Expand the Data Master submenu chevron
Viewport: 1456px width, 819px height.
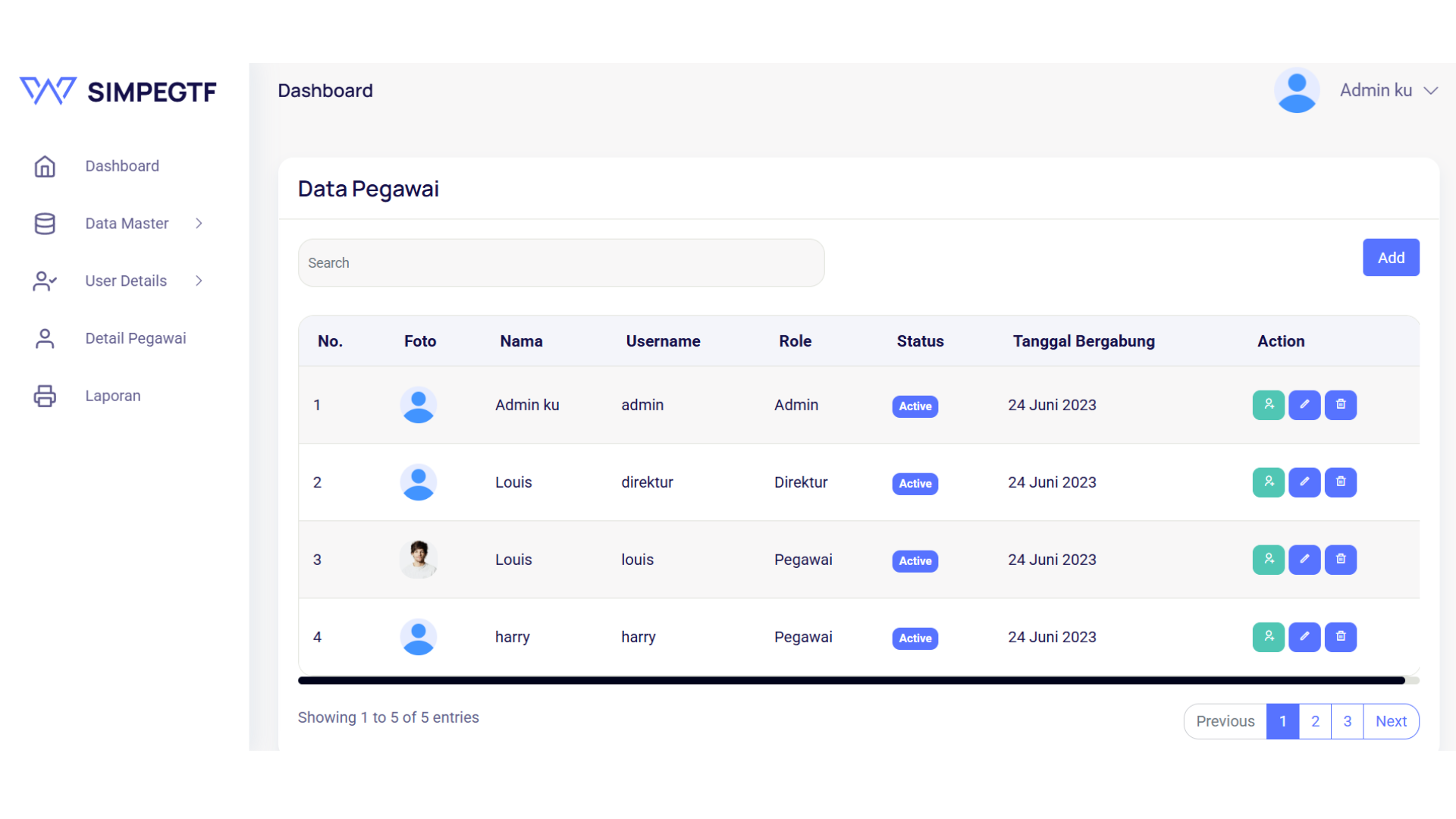coord(199,224)
